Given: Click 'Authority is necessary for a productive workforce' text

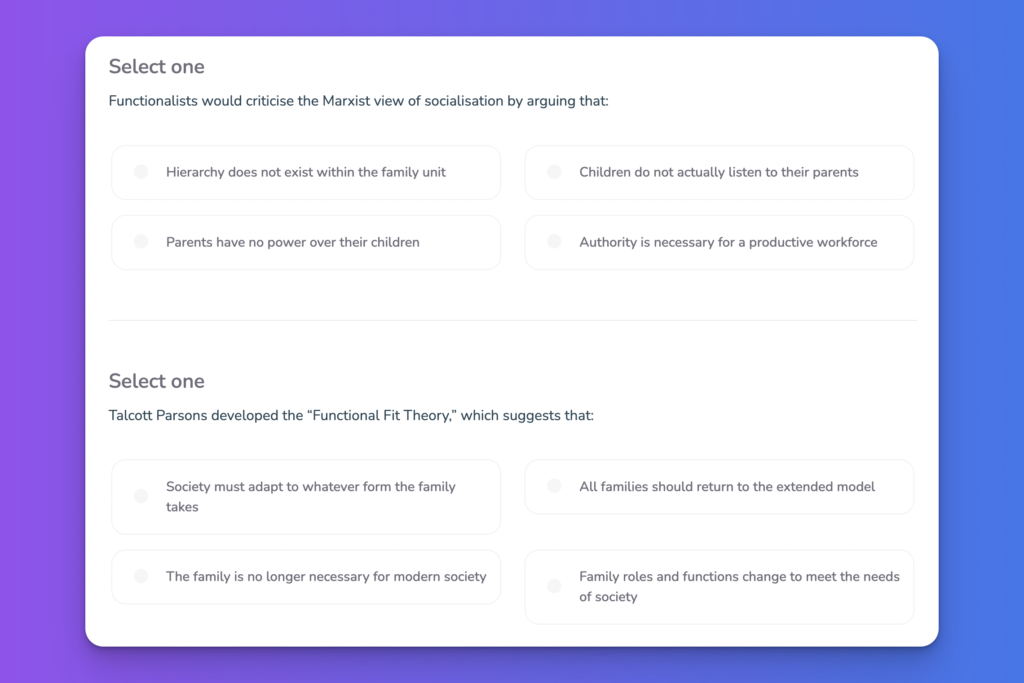Looking at the screenshot, I should coord(728,242).
